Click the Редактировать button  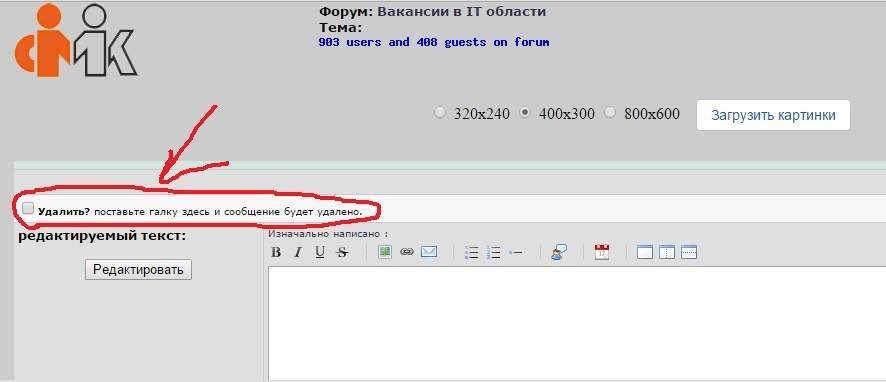(138, 270)
